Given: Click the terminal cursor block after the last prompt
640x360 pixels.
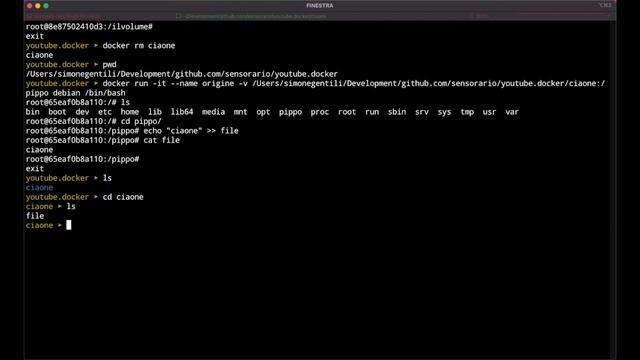Looking at the screenshot, I should coord(69,225).
